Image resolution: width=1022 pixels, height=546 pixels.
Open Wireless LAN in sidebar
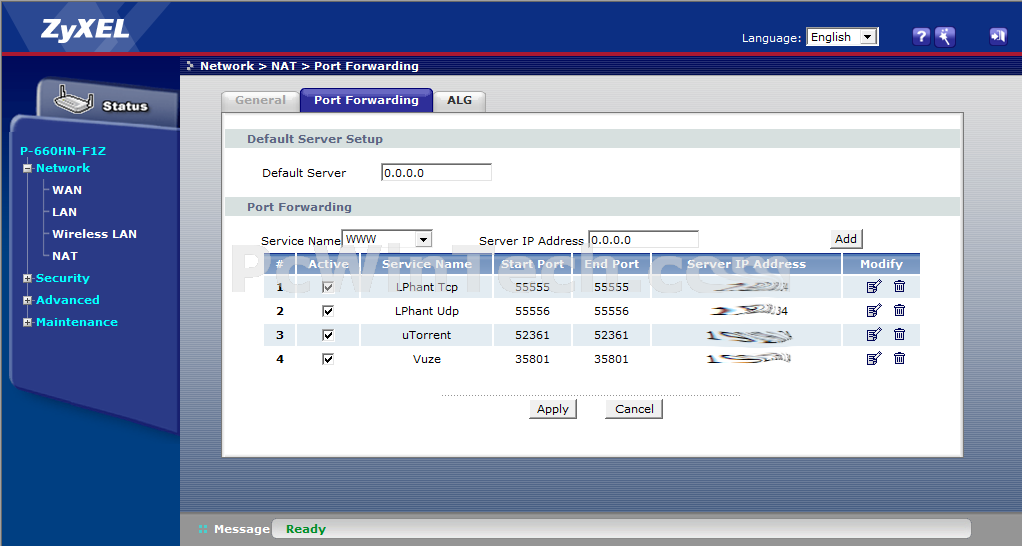point(95,234)
